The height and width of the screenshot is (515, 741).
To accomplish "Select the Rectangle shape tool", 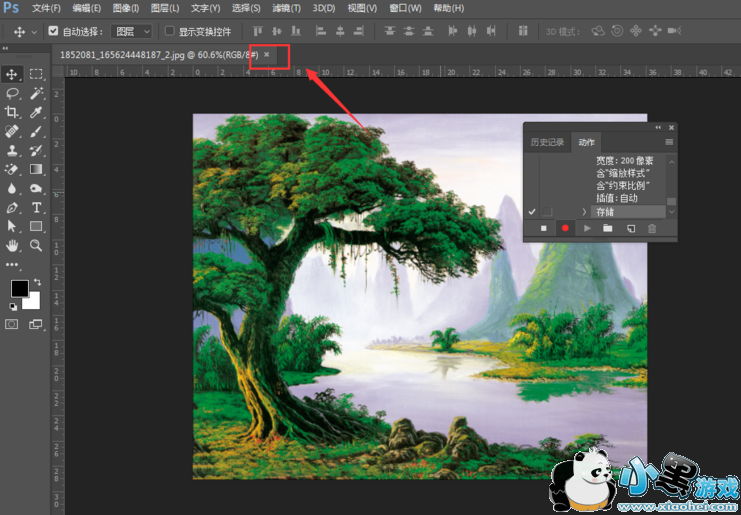I will pyautogui.click(x=36, y=226).
